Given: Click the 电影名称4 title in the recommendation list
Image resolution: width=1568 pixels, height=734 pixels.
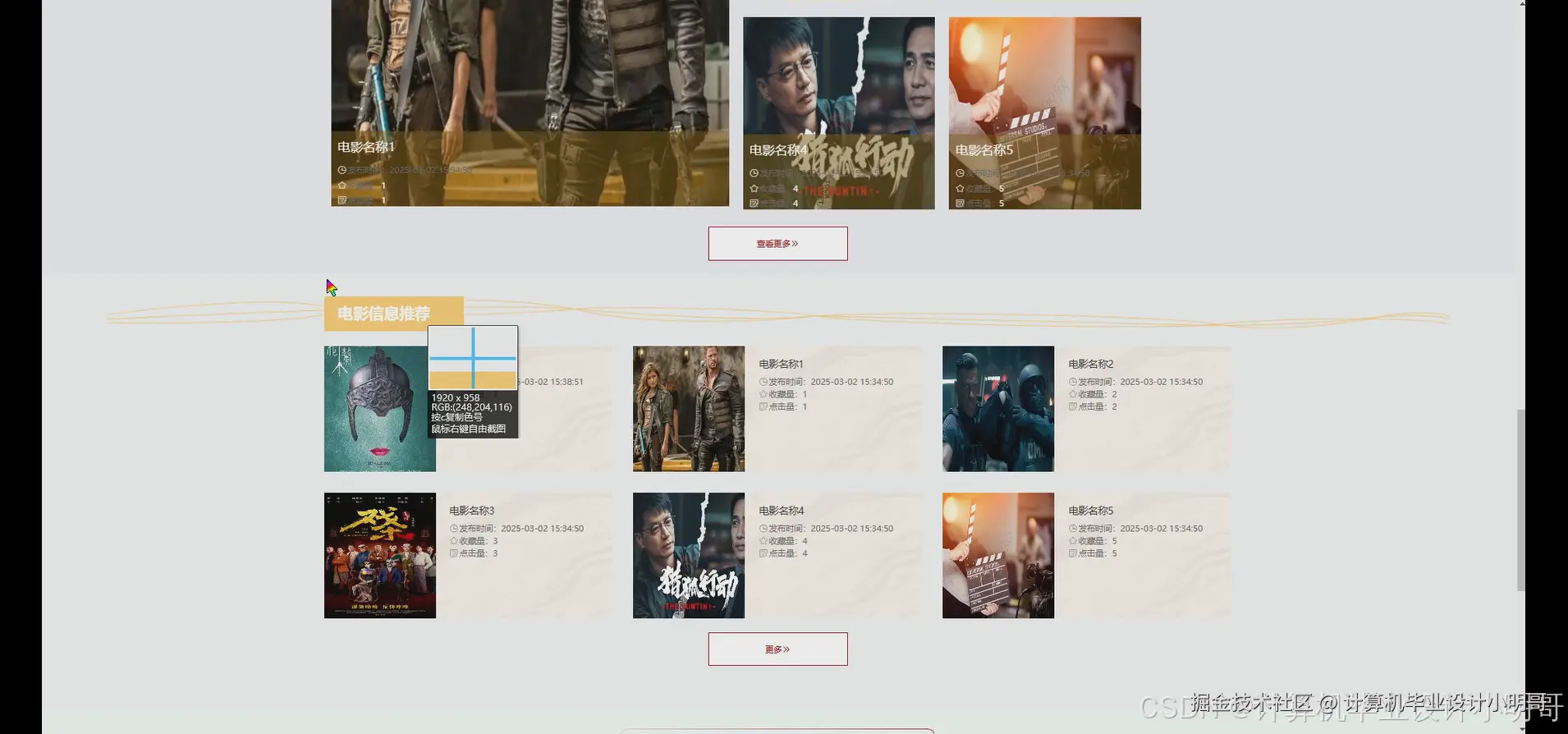Looking at the screenshot, I should click(782, 511).
